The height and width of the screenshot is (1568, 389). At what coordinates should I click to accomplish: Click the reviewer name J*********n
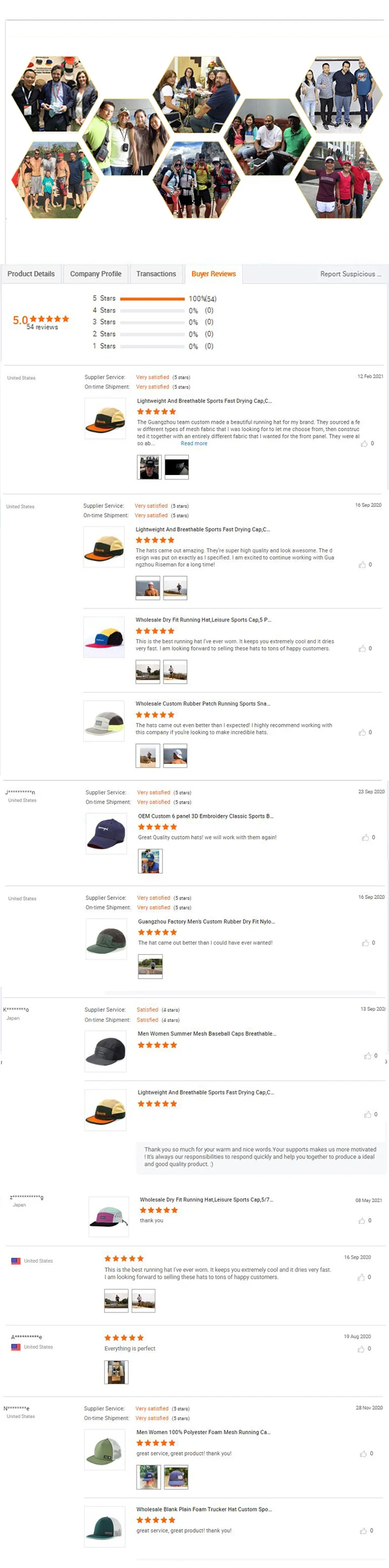pos(20,792)
